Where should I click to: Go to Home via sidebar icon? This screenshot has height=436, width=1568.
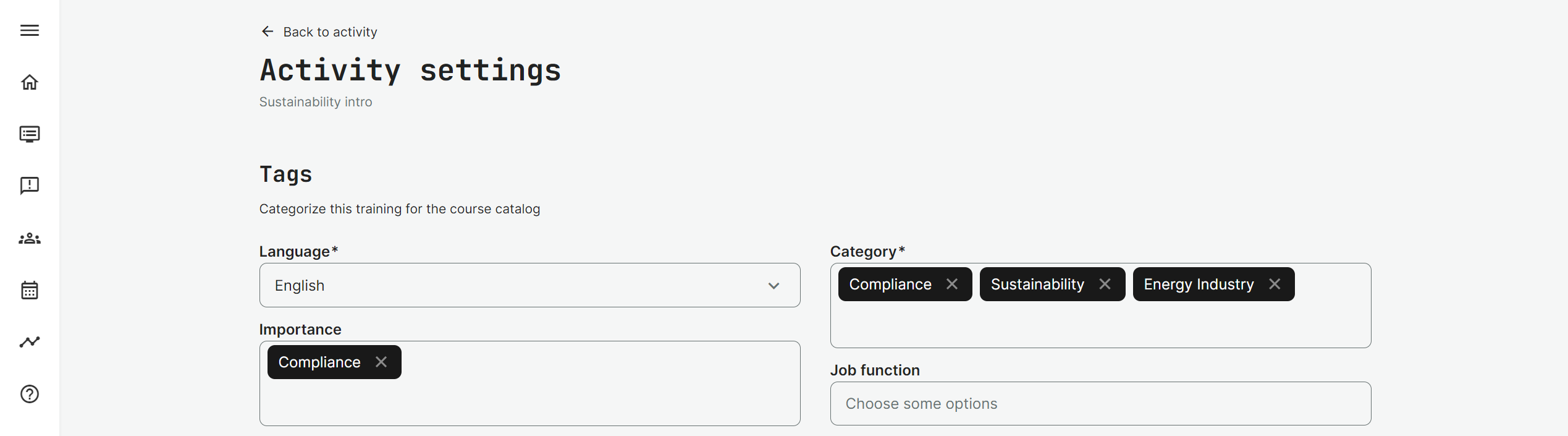[x=30, y=82]
